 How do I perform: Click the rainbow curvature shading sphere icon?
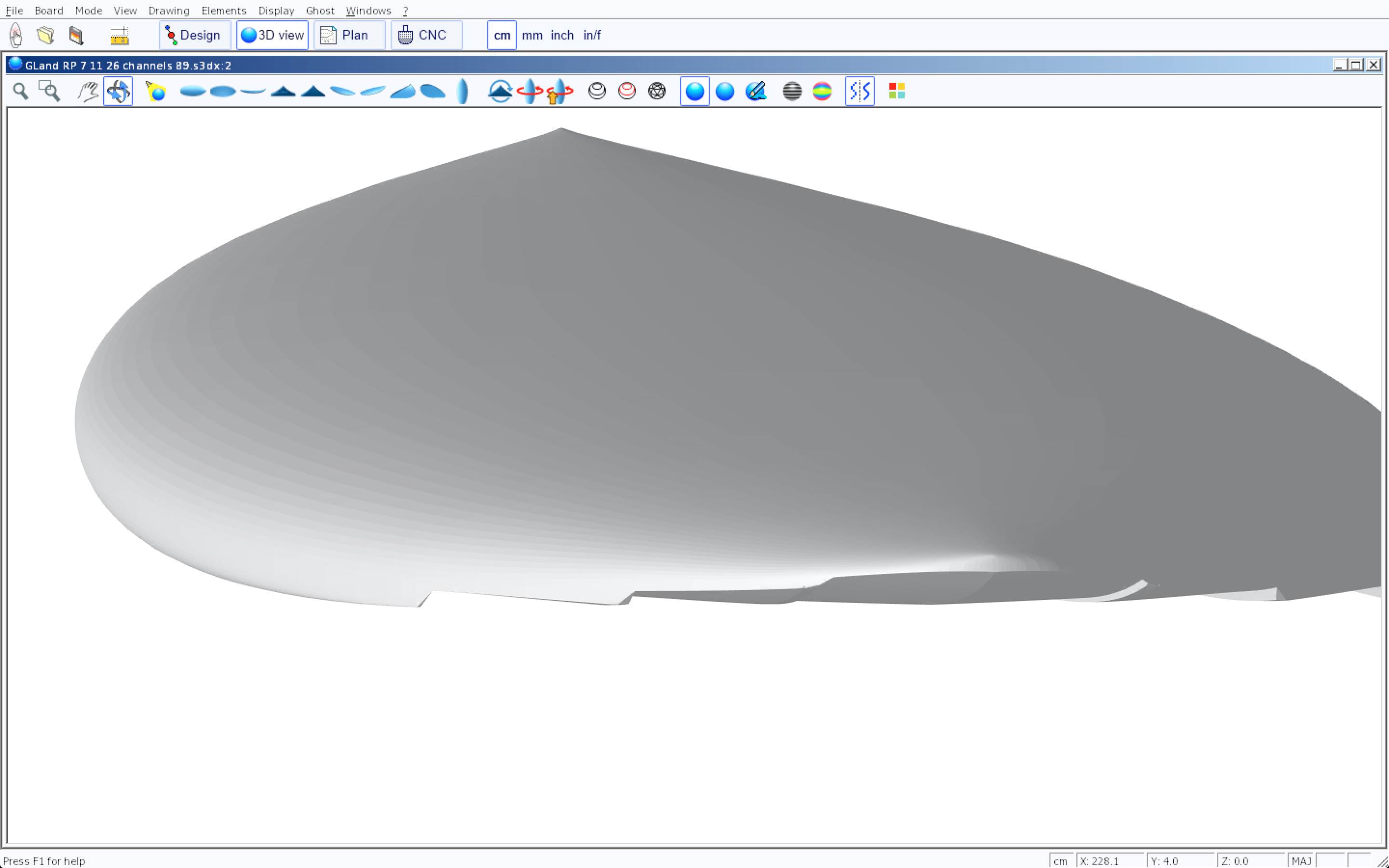pos(822,91)
